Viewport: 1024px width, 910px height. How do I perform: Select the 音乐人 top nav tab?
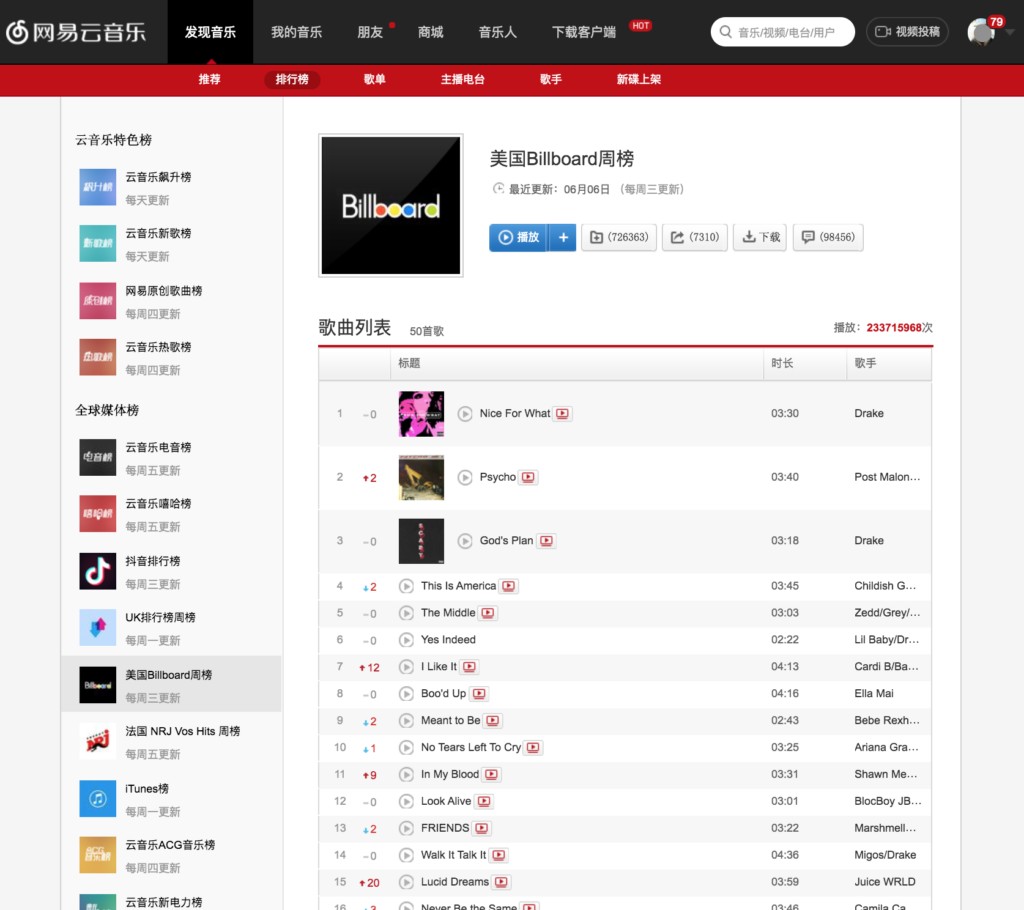(498, 32)
